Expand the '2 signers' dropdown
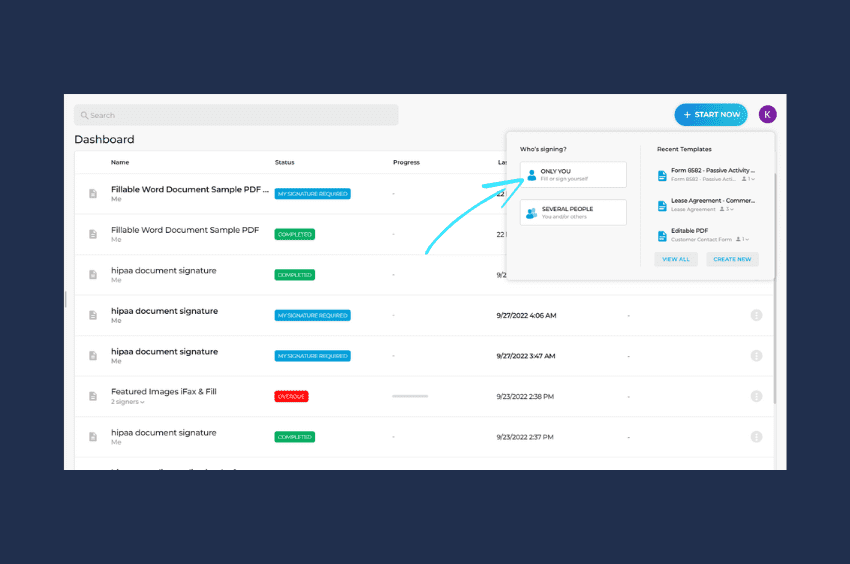850x564 pixels. pos(128,402)
